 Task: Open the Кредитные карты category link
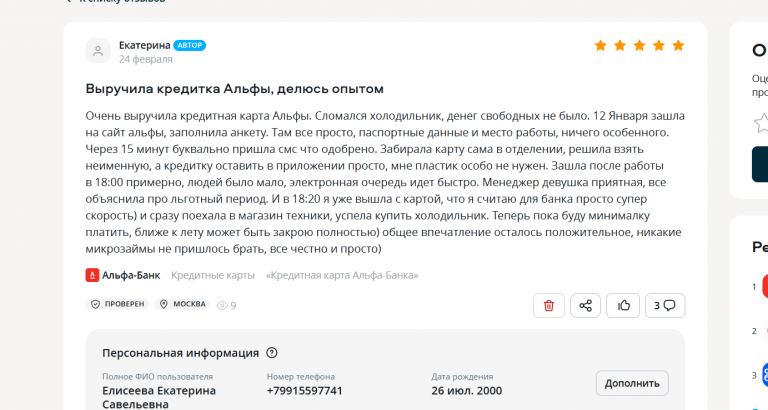(213, 275)
